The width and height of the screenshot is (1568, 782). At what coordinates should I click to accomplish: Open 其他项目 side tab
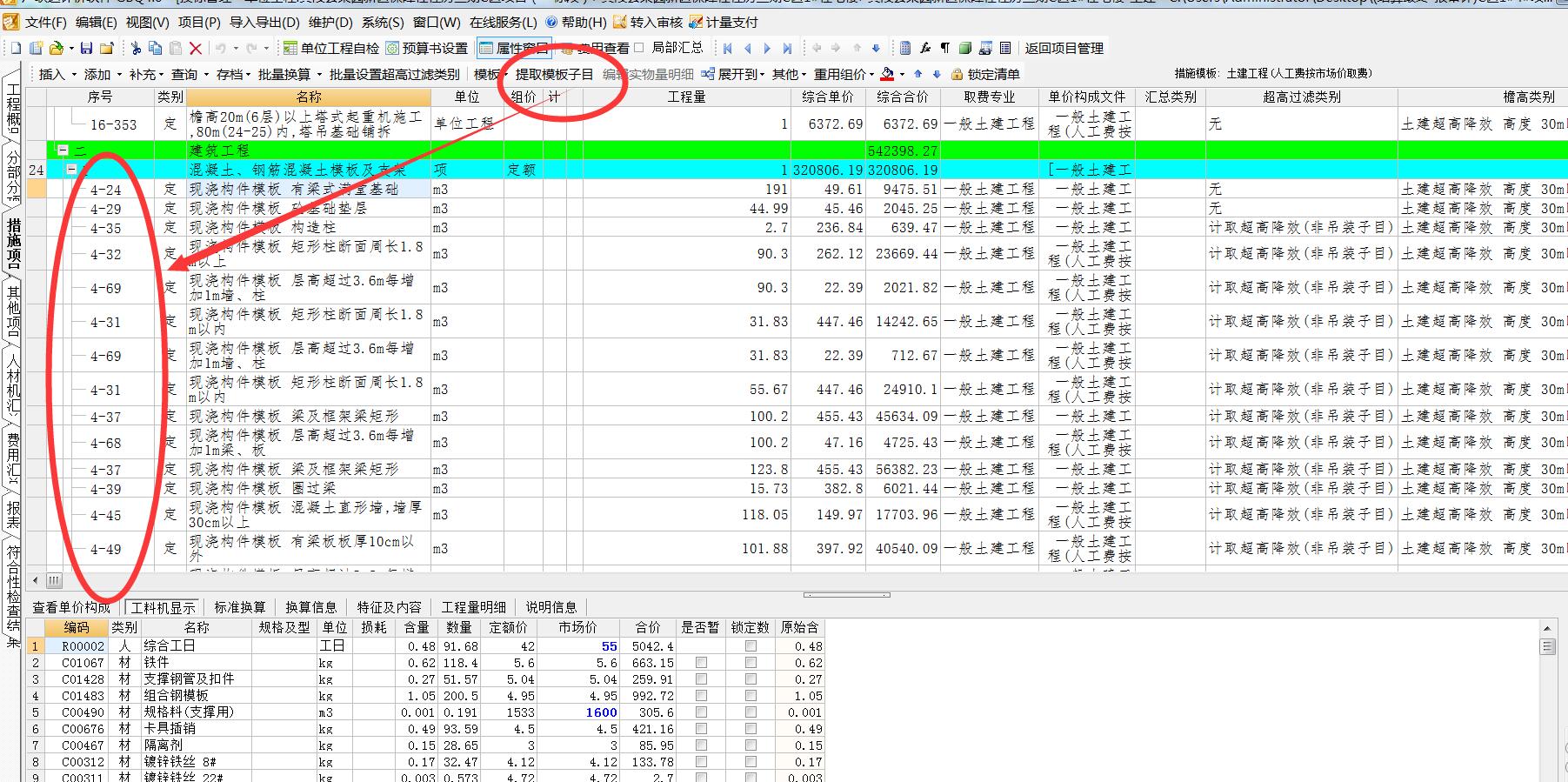(x=13, y=311)
